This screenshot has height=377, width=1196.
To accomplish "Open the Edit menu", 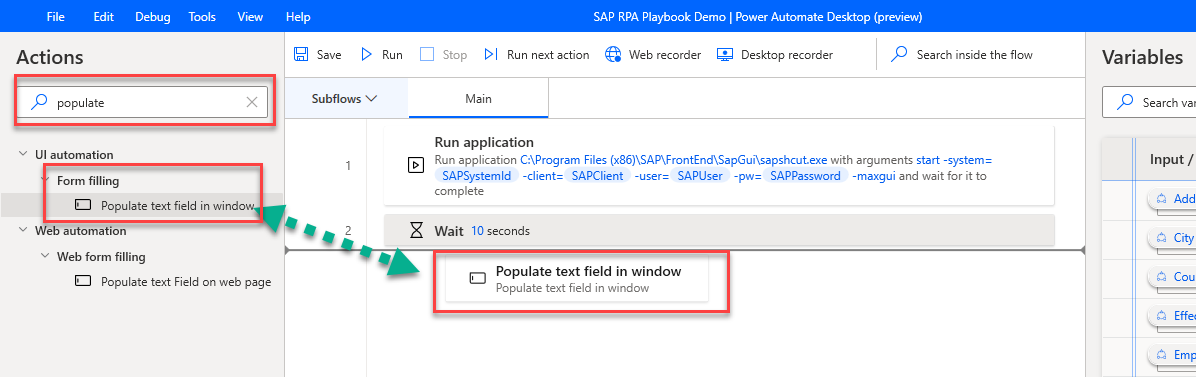I will 103,16.
